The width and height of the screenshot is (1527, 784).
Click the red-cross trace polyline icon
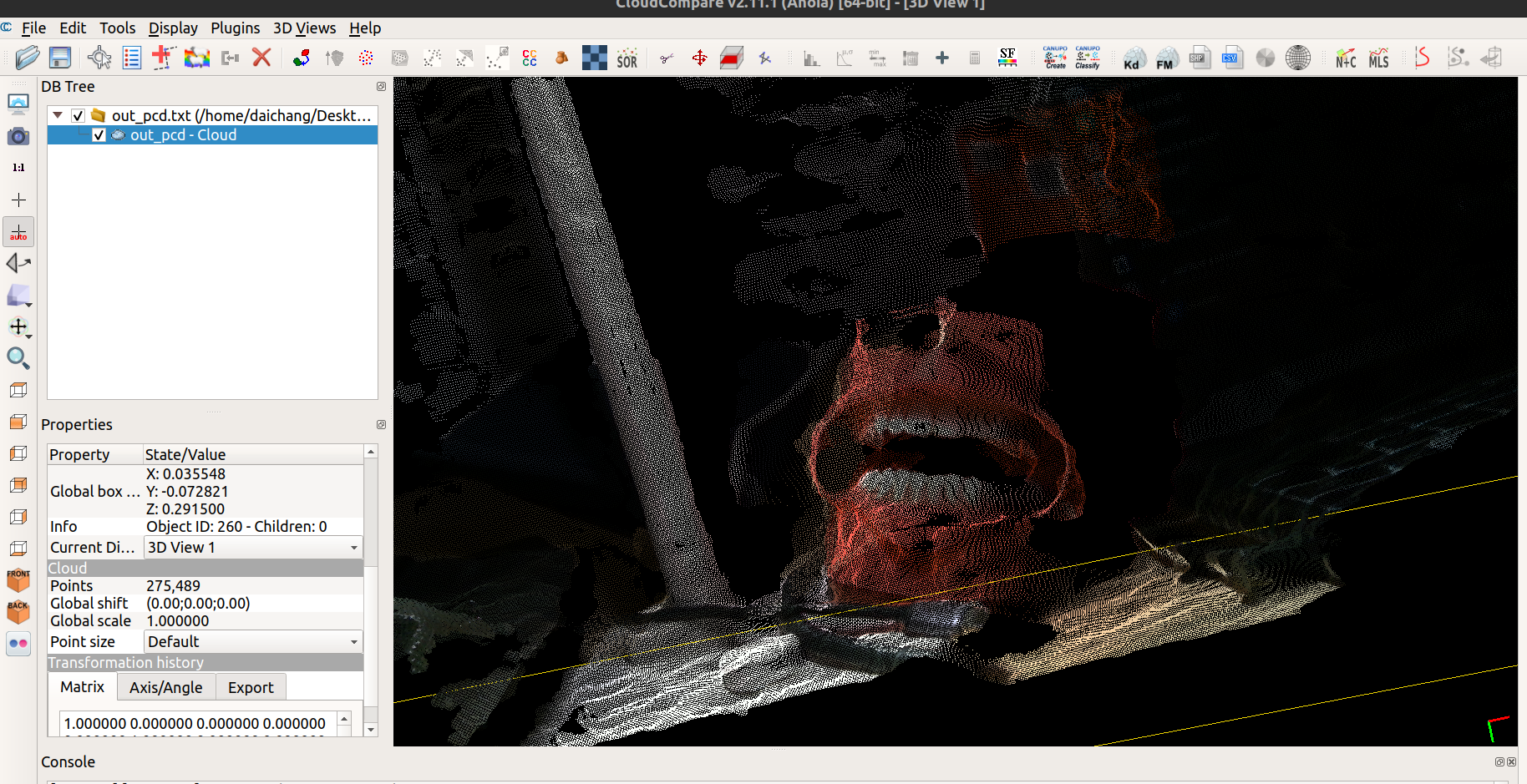pyautogui.click(x=164, y=58)
